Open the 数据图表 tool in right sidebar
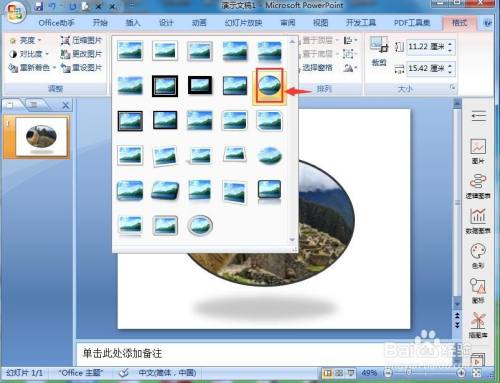This screenshot has height=383, width=500. tap(478, 221)
